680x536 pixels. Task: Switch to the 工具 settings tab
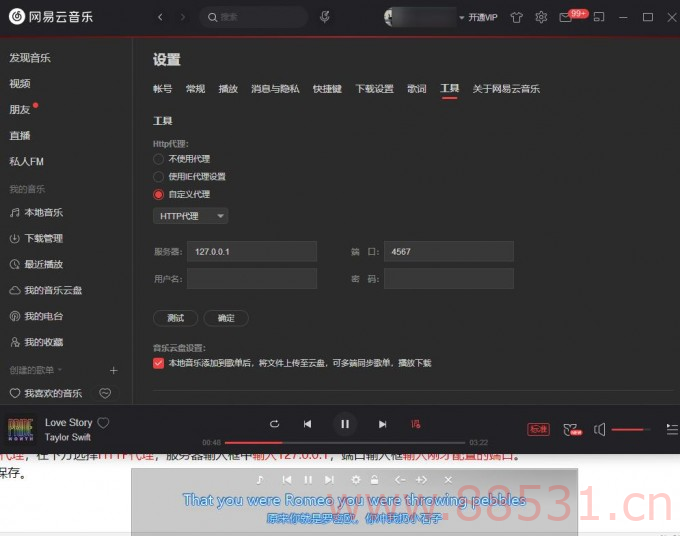(x=450, y=88)
